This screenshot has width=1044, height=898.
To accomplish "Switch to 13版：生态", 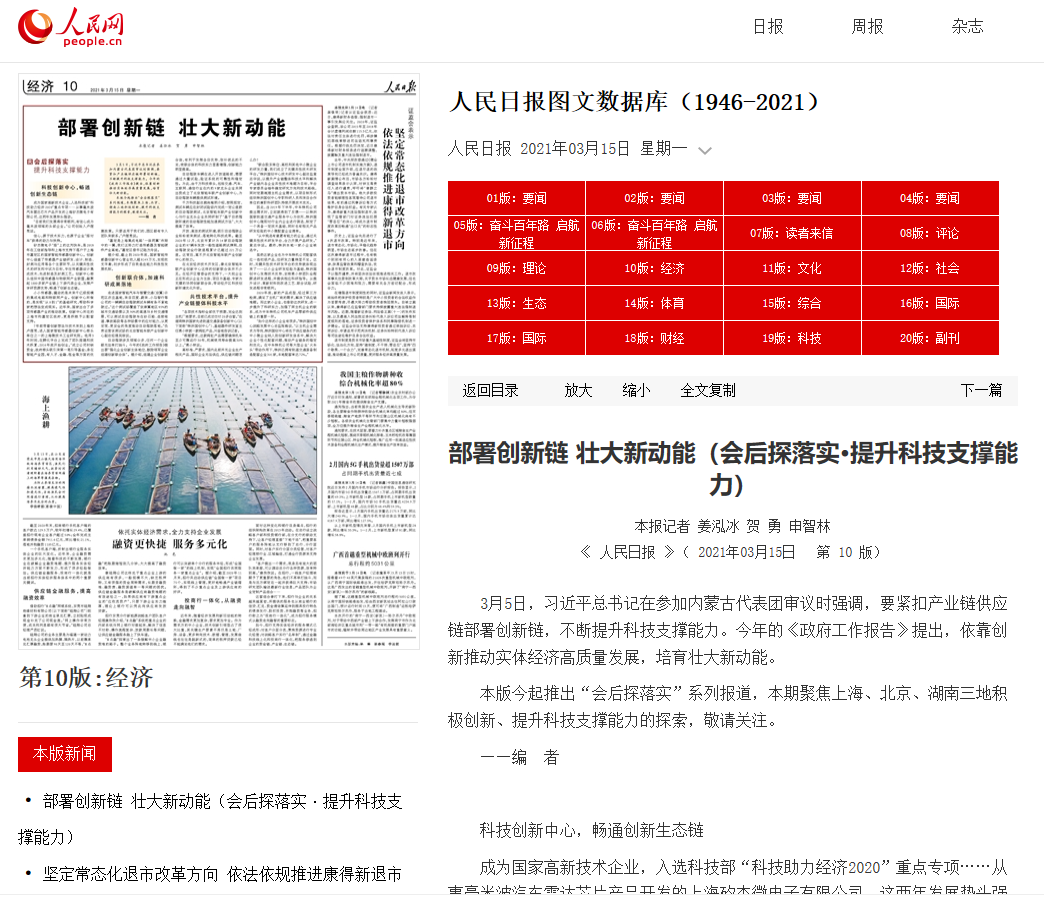I will pyautogui.click(x=516, y=304).
